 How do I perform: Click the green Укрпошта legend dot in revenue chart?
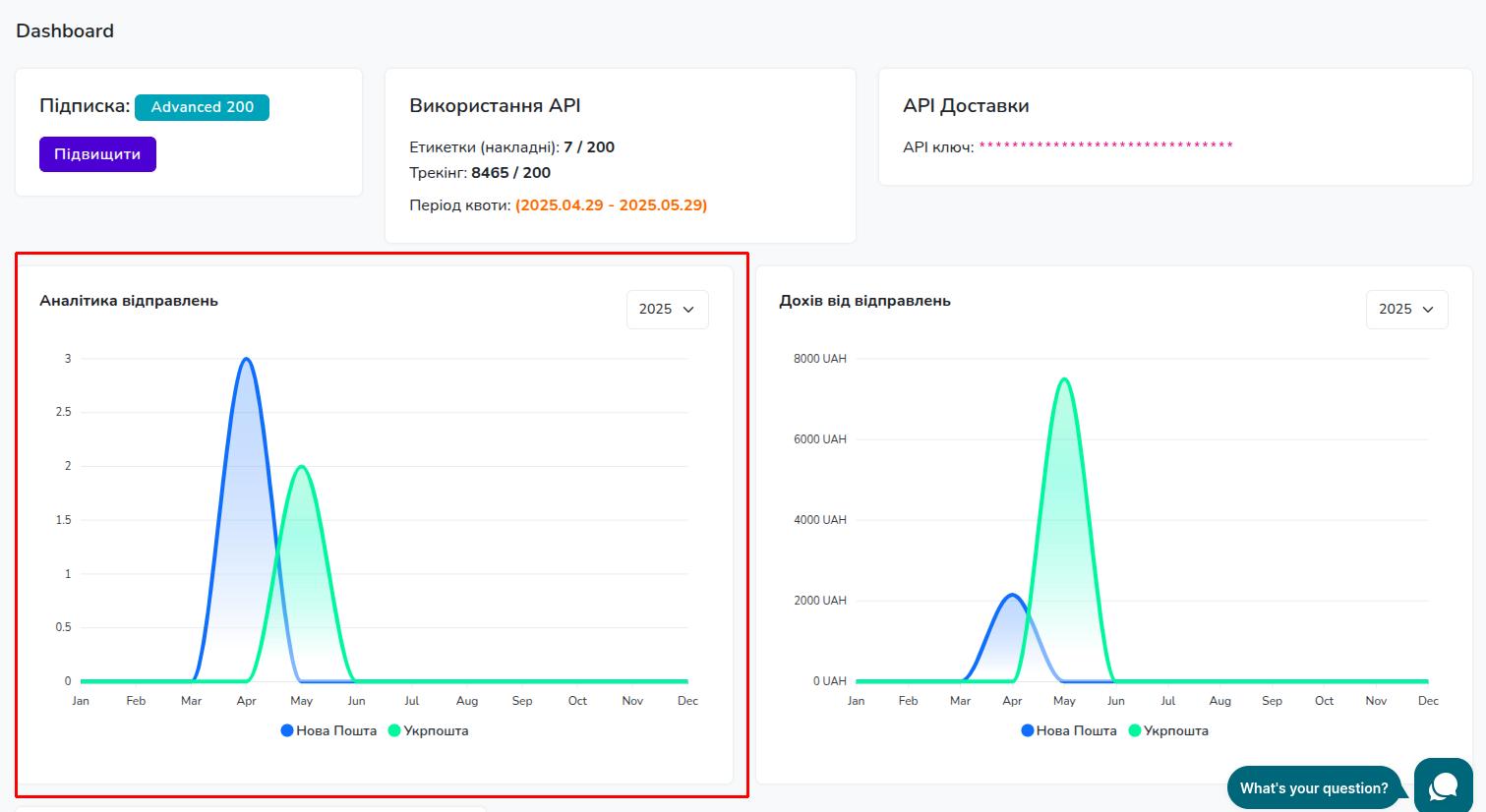[1134, 730]
